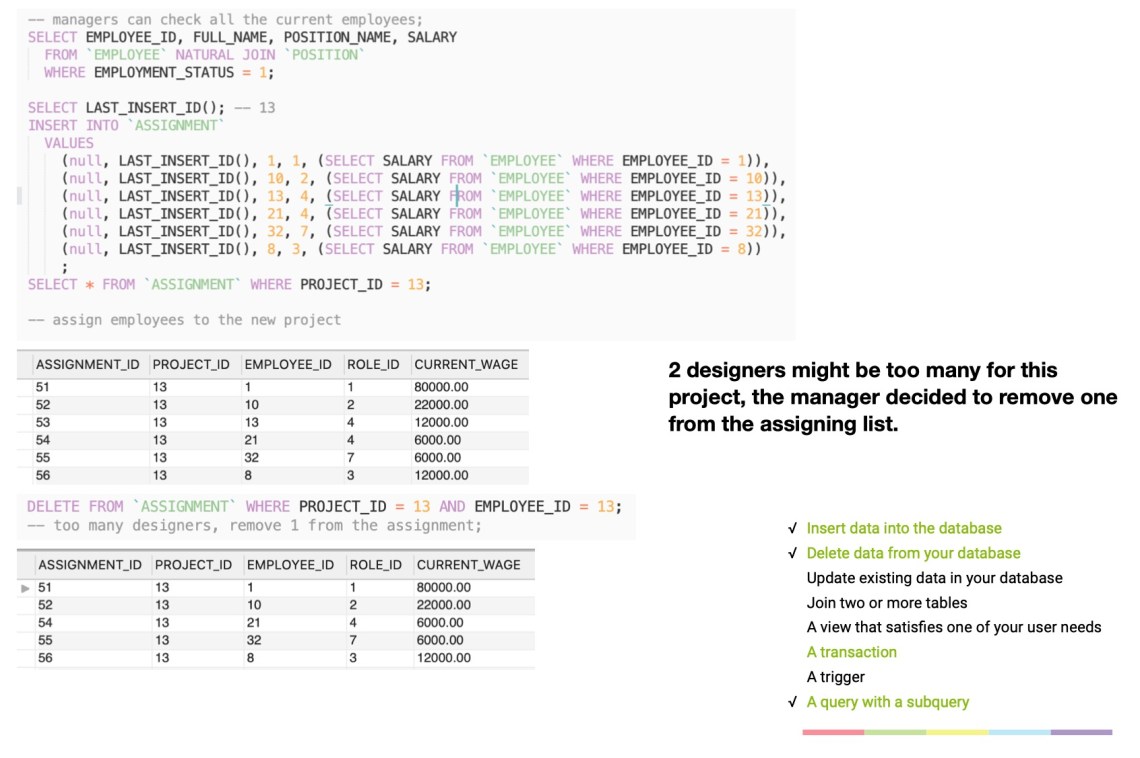1140x758 pixels.
Task: Sort results by the CURRENT_WAGE column
Action: [470, 365]
